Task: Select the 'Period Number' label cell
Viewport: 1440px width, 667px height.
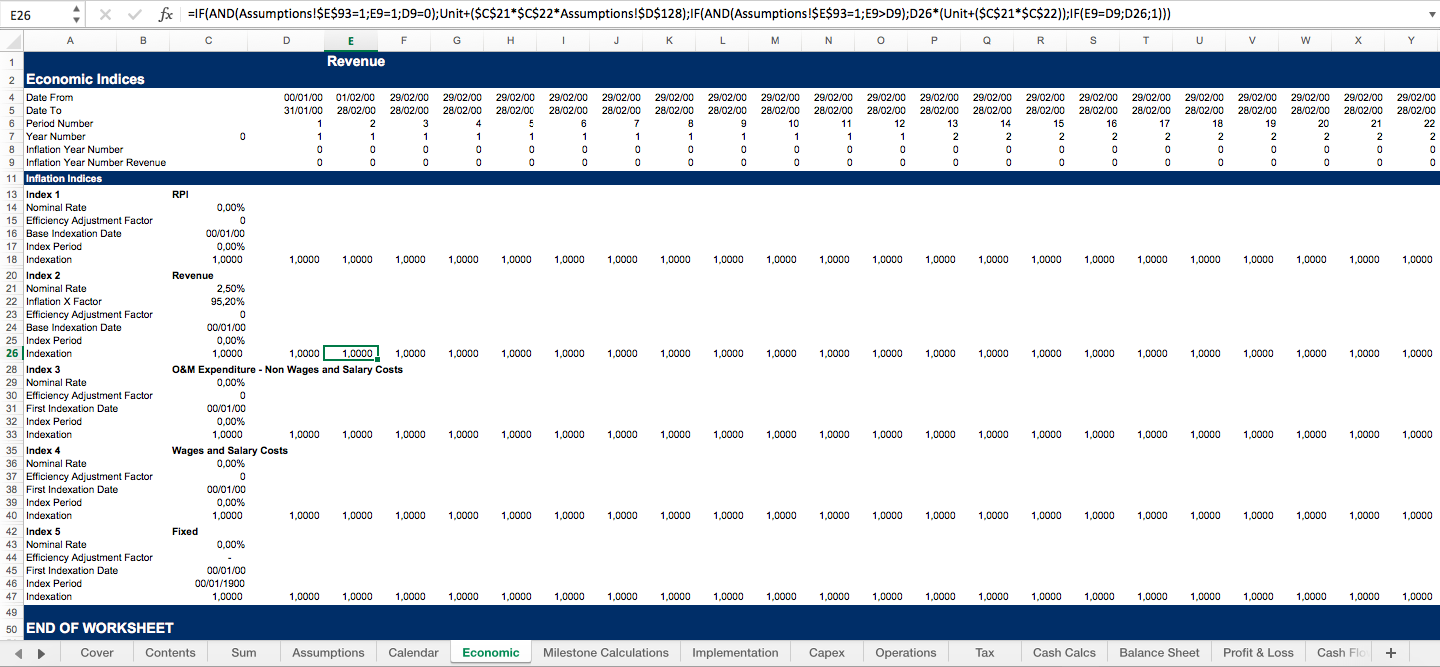Action: 59,123
